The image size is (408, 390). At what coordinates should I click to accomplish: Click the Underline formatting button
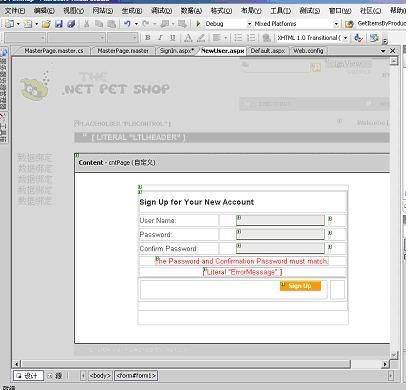coord(173,38)
